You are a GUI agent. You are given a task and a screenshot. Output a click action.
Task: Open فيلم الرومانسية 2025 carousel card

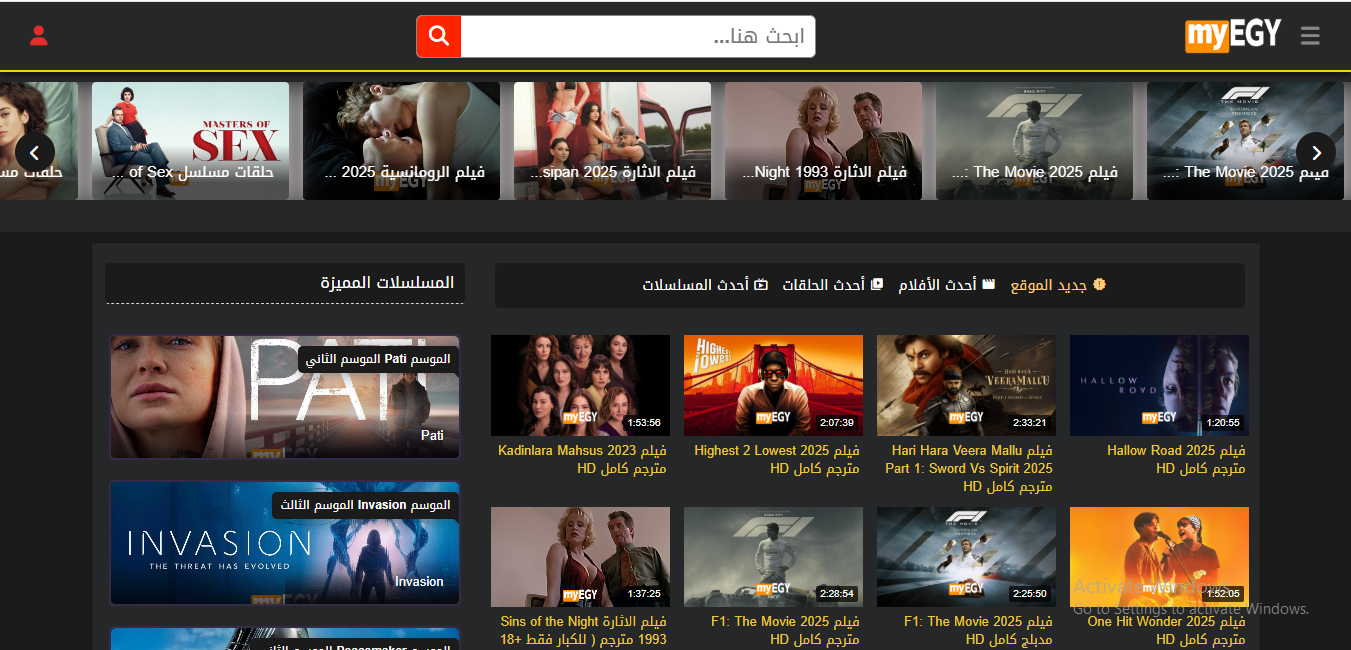401,141
